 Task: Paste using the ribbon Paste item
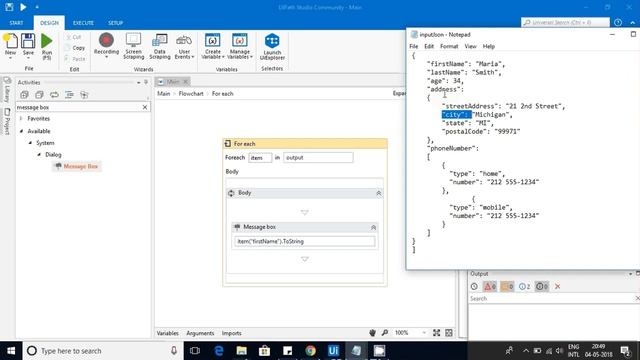[75, 59]
